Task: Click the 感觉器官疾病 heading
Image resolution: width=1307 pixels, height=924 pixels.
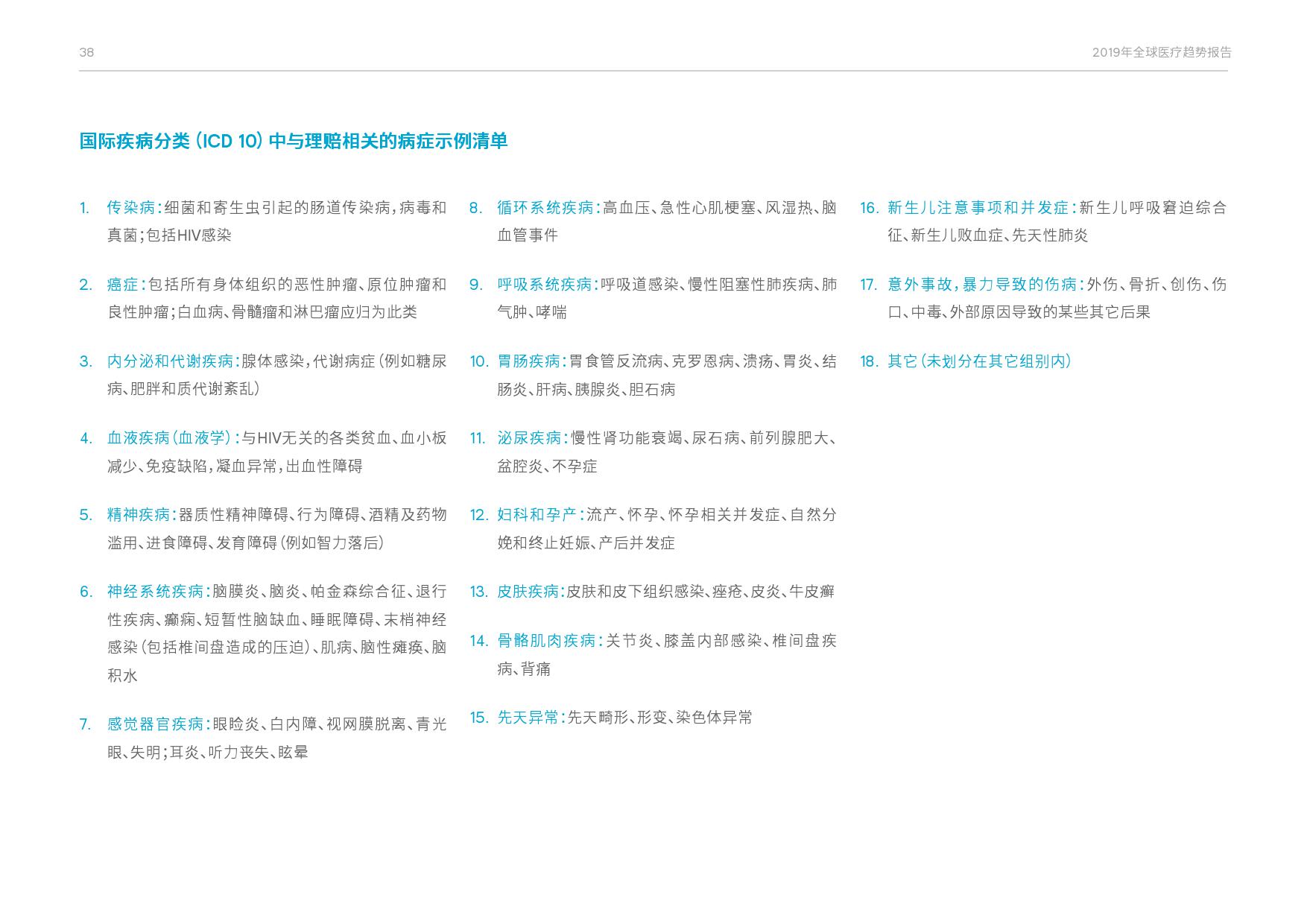Action: tap(155, 724)
